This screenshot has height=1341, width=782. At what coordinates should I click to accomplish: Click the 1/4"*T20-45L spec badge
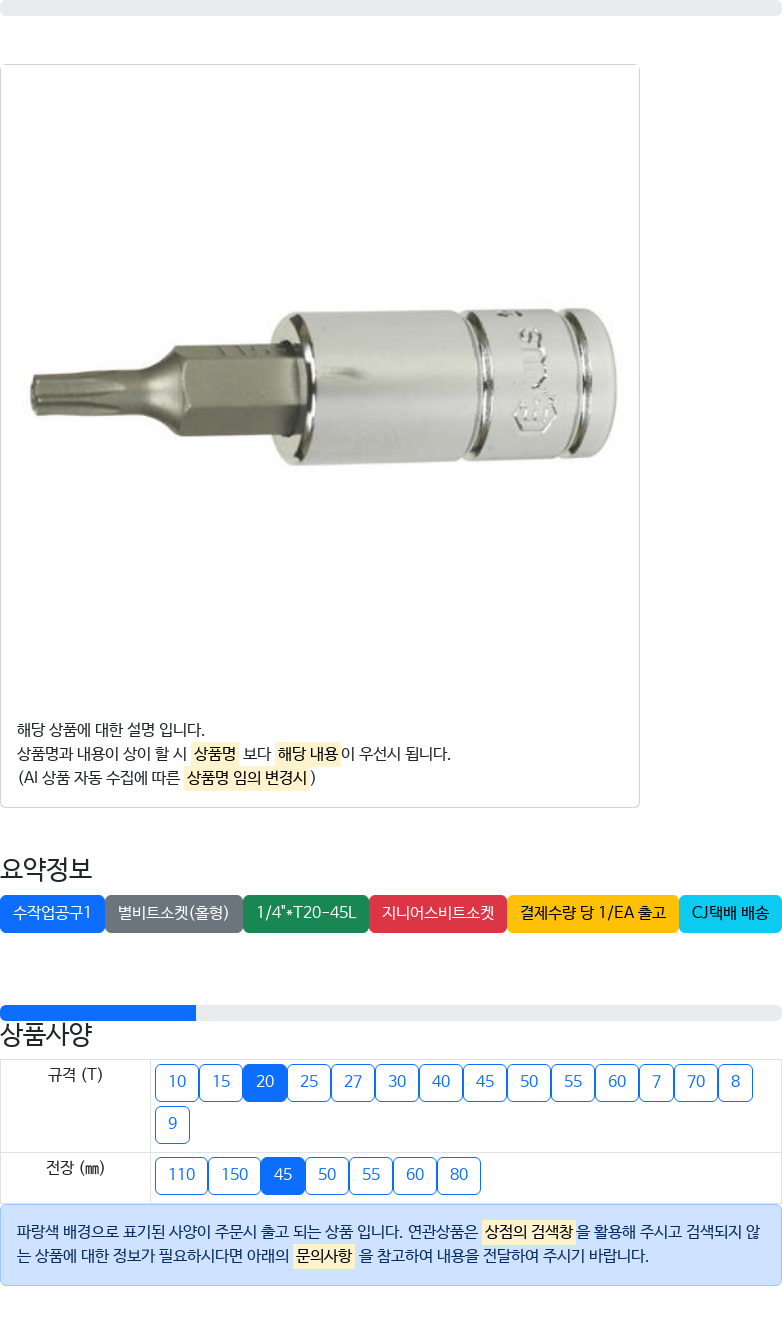coord(306,913)
